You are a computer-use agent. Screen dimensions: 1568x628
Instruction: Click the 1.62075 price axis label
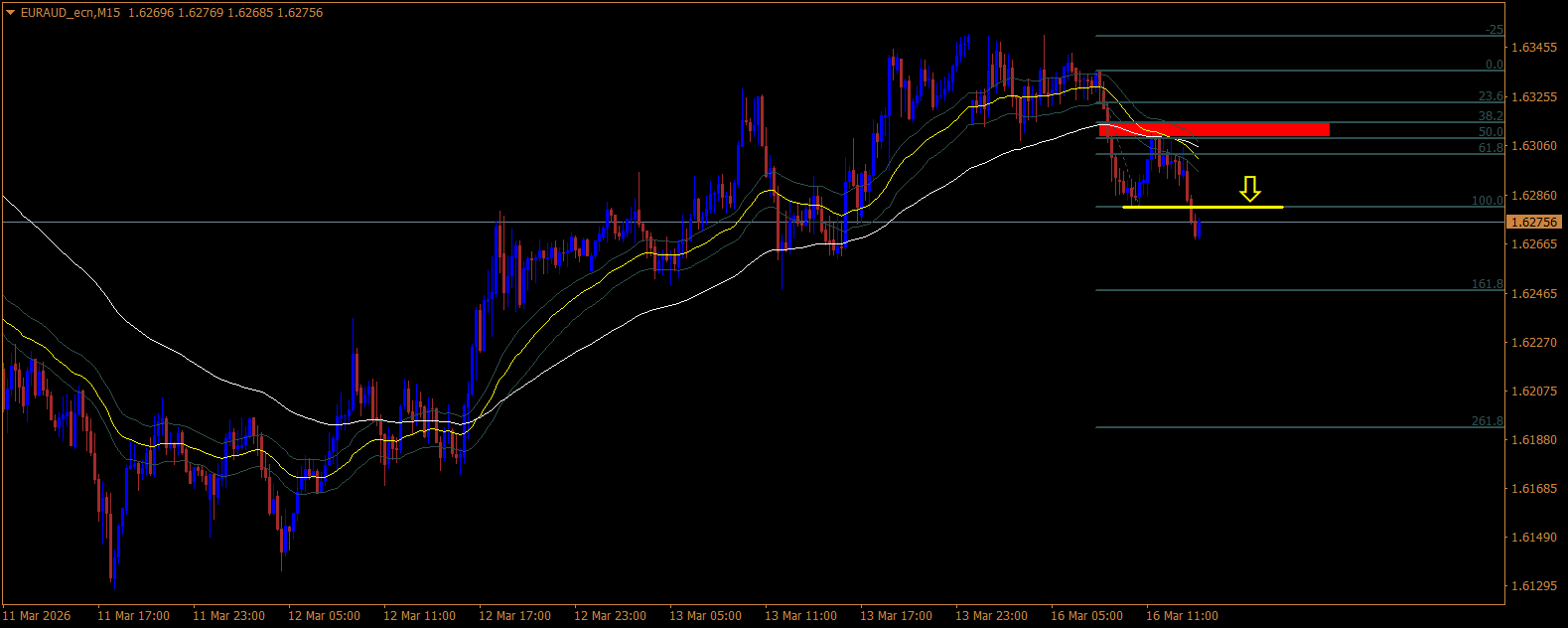(1534, 392)
